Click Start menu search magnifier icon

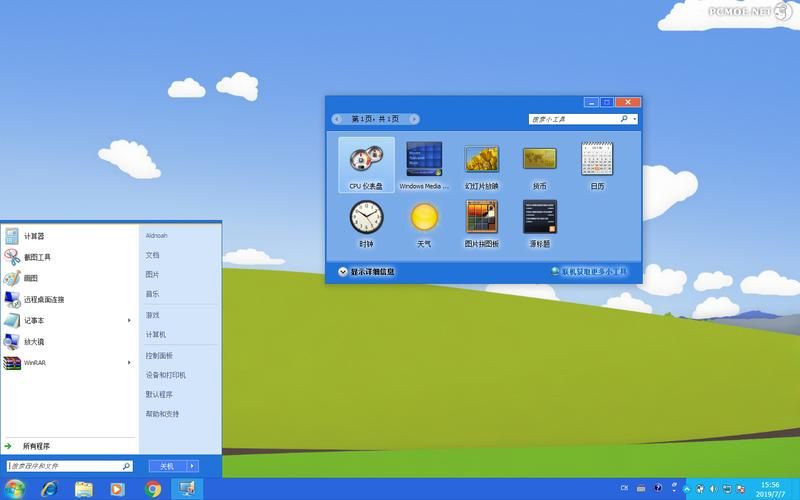(x=127, y=466)
